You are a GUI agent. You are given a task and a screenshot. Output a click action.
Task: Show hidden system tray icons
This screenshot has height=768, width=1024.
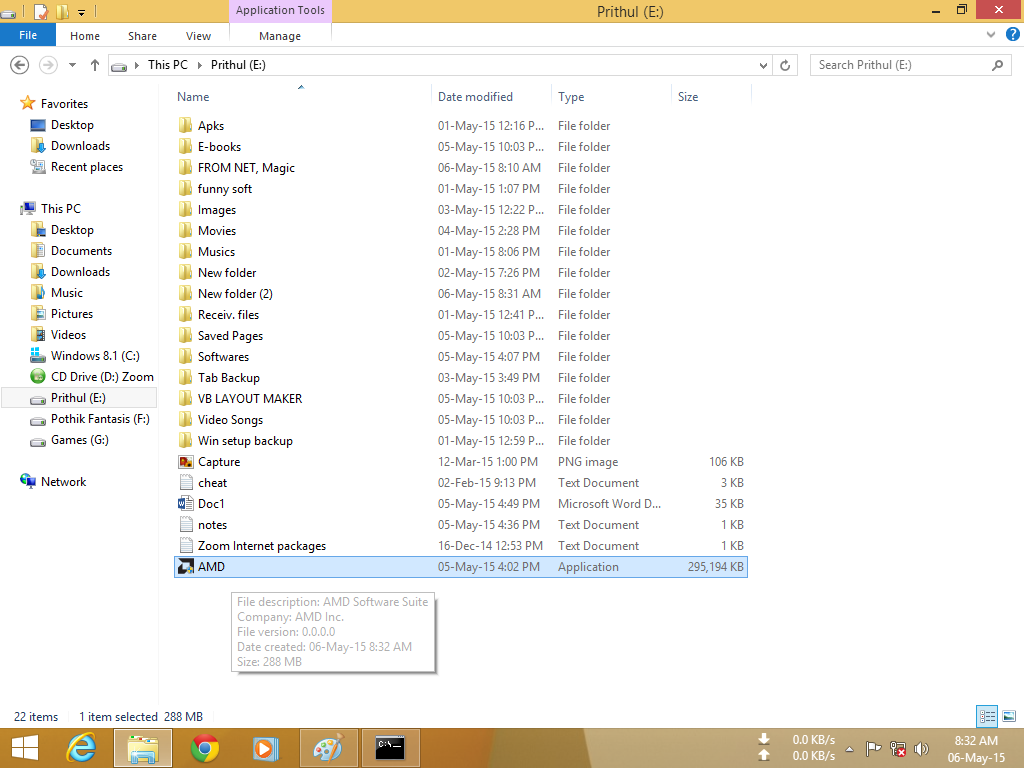click(x=850, y=749)
